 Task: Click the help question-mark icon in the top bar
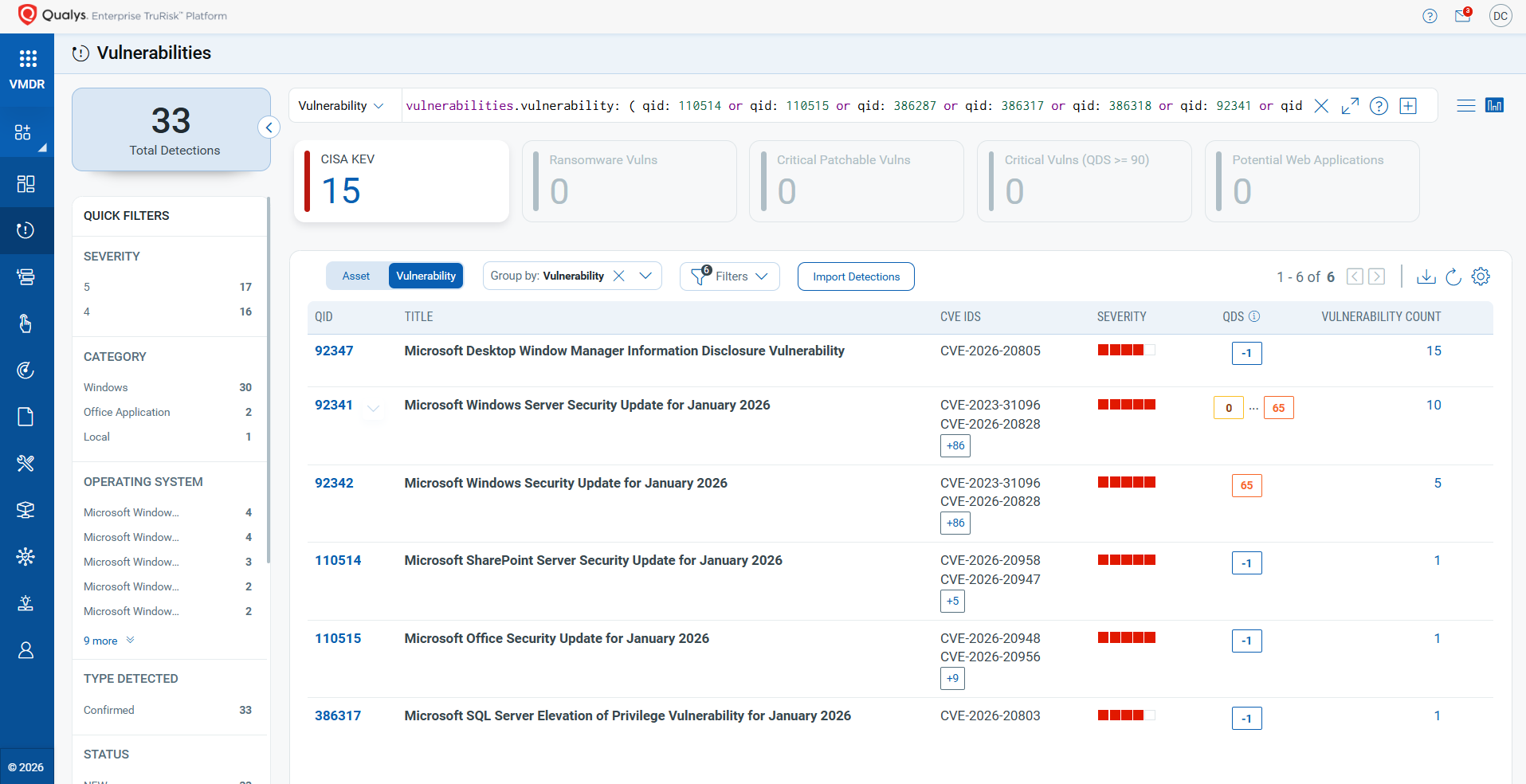(x=1430, y=16)
